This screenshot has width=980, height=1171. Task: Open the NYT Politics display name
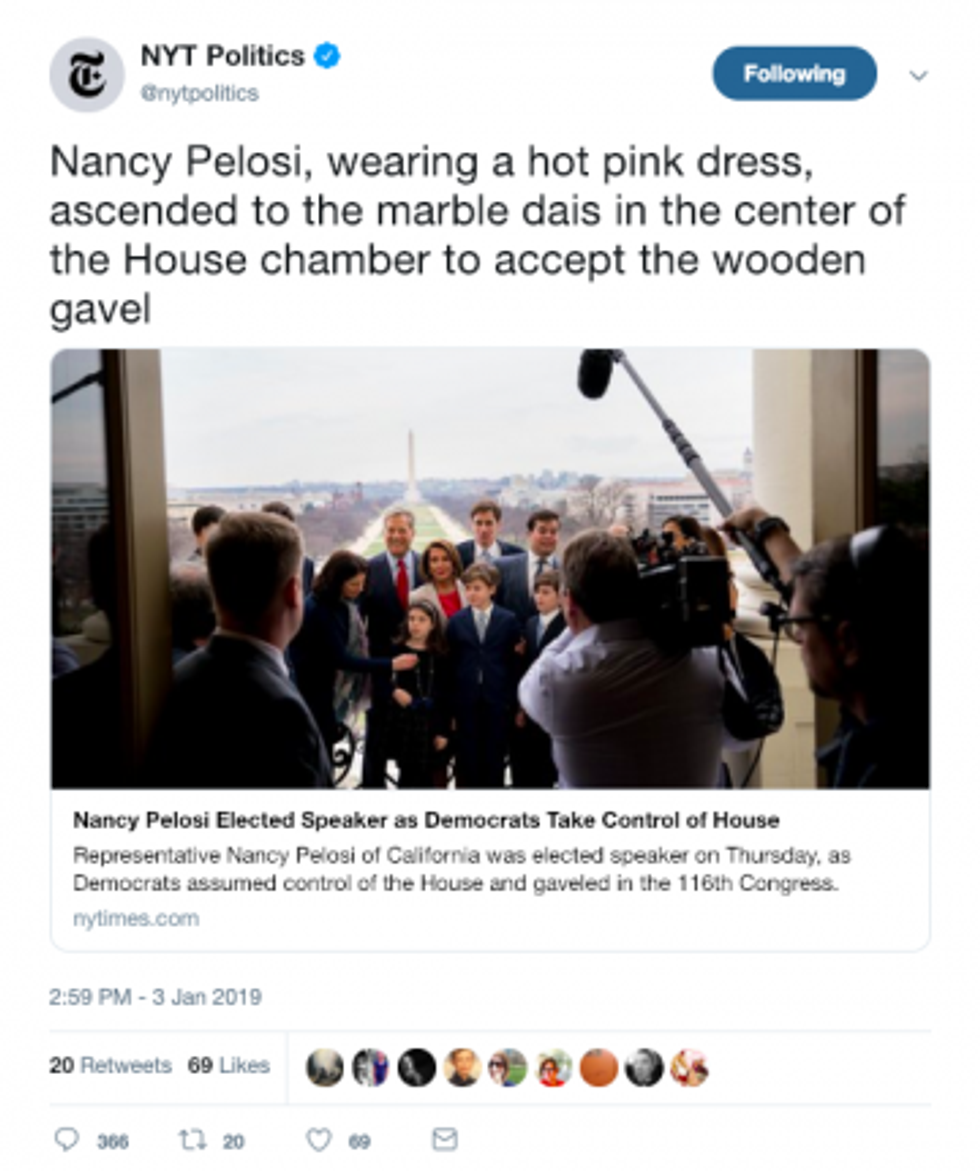pyautogui.click(x=222, y=56)
